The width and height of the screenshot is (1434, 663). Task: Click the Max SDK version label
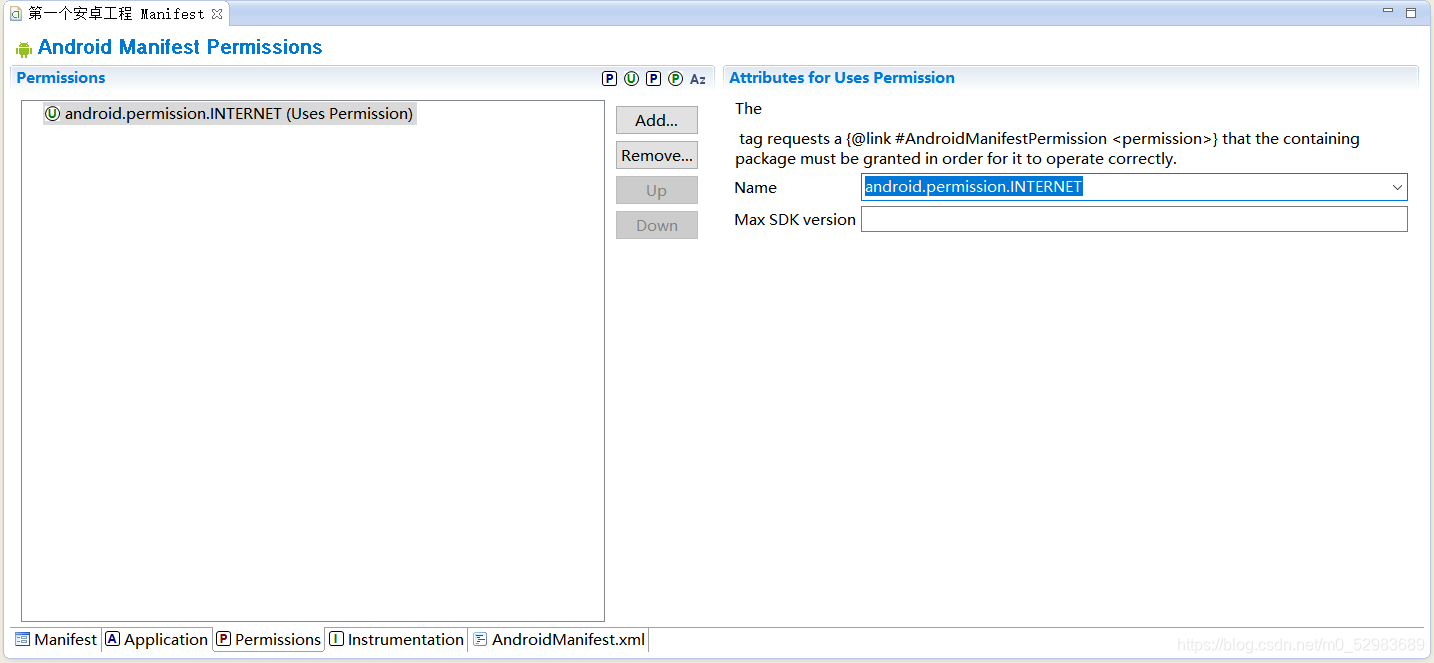tap(795, 220)
